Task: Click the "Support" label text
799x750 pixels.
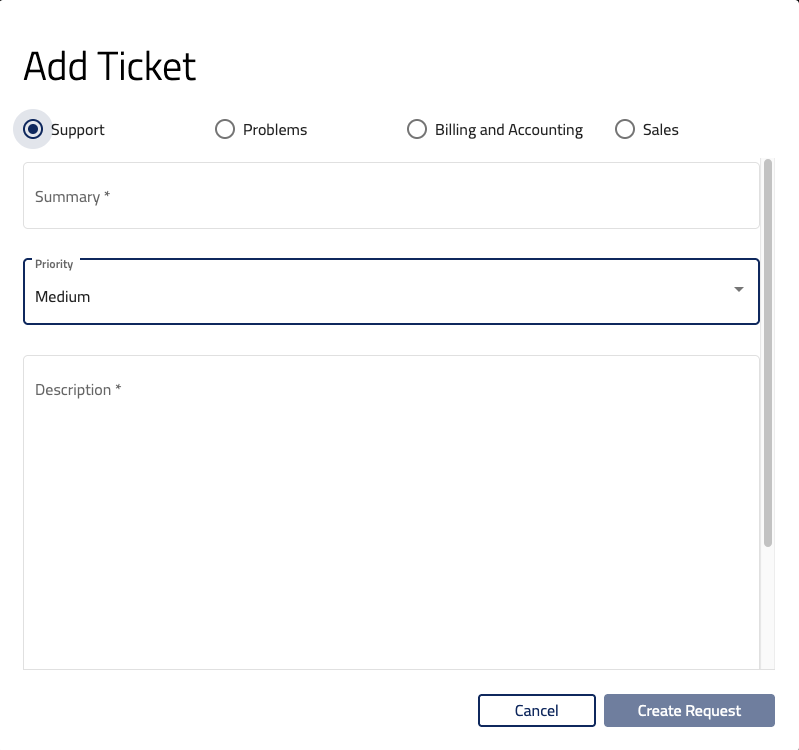Action: tap(78, 130)
